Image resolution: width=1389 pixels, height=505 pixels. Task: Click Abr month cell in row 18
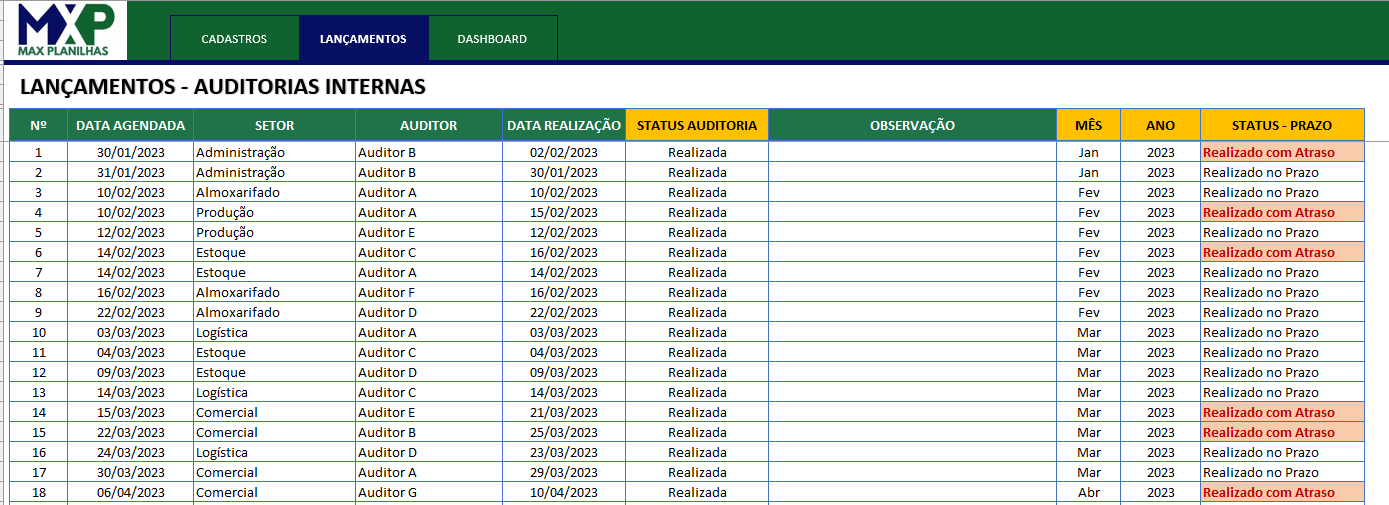tap(1089, 492)
